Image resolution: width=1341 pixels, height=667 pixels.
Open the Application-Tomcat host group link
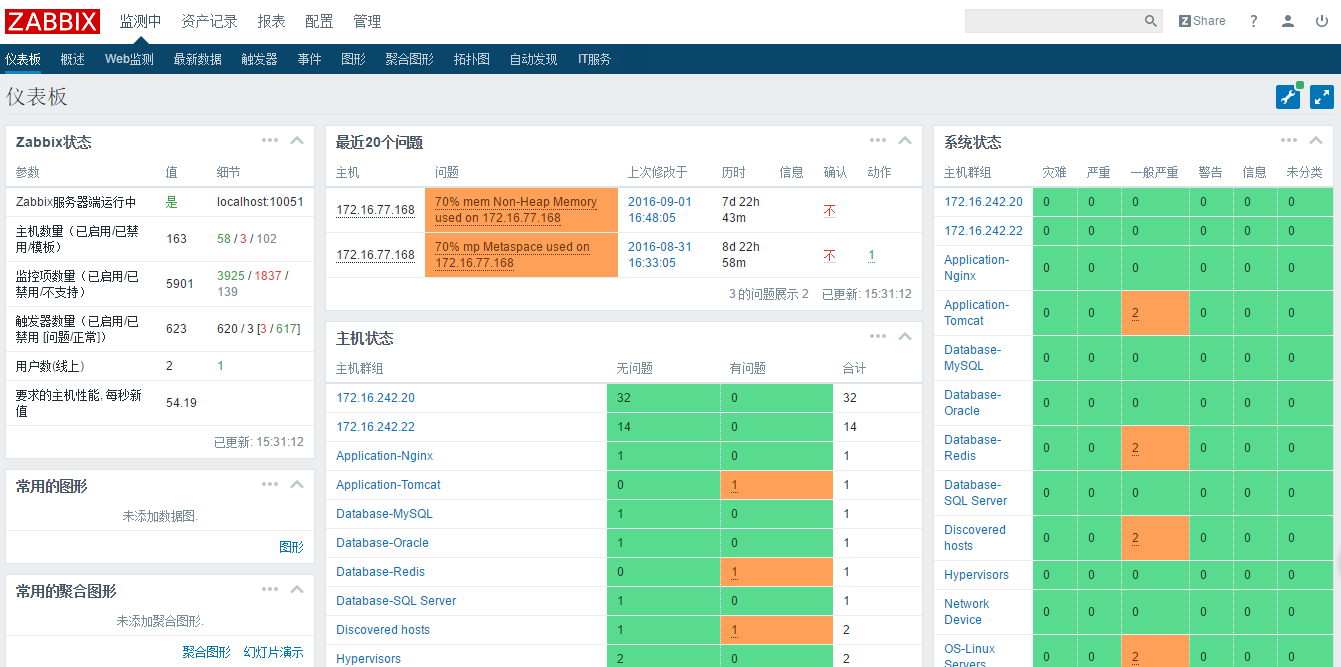tap(388, 485)
